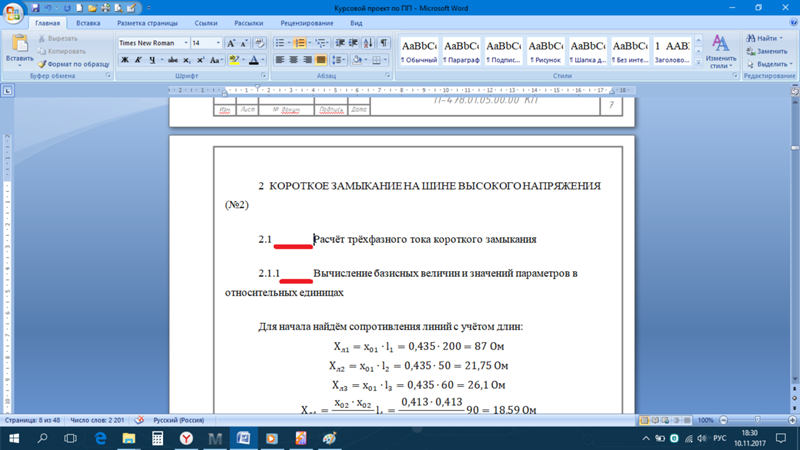Redo using the repeat arrow icon
Viewport: 800px width, 450px height.
[x=67, y=8]
